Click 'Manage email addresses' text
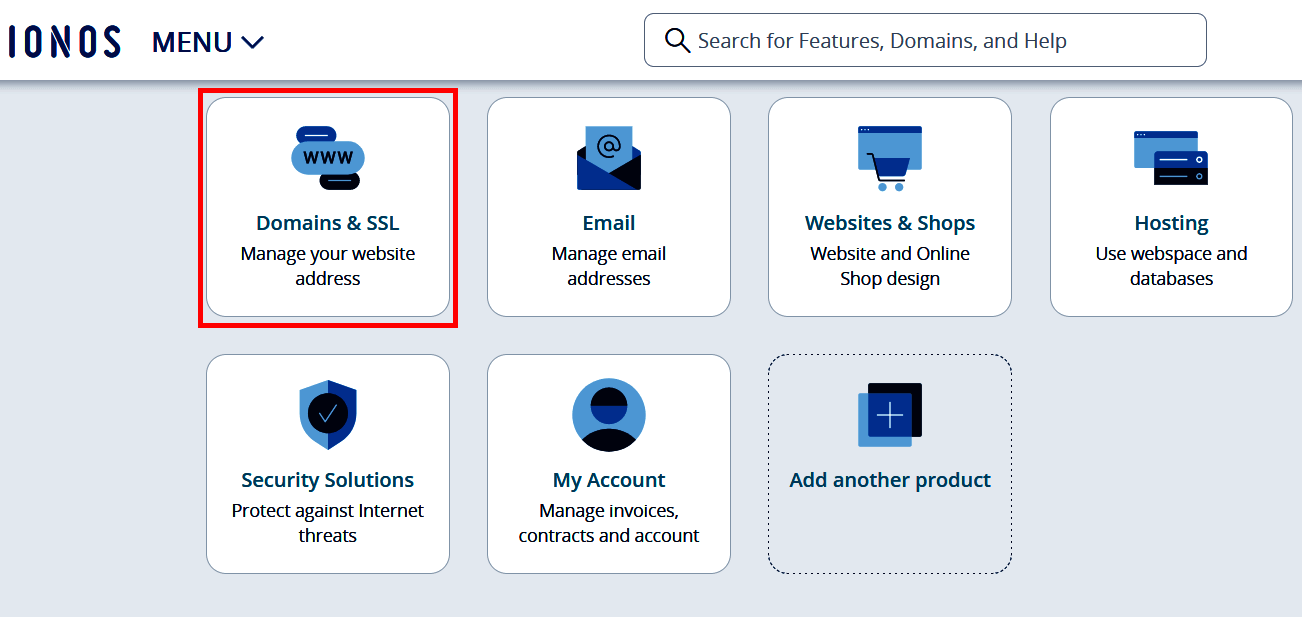Screen dimensions: 1302x617 tap(609, 266)
